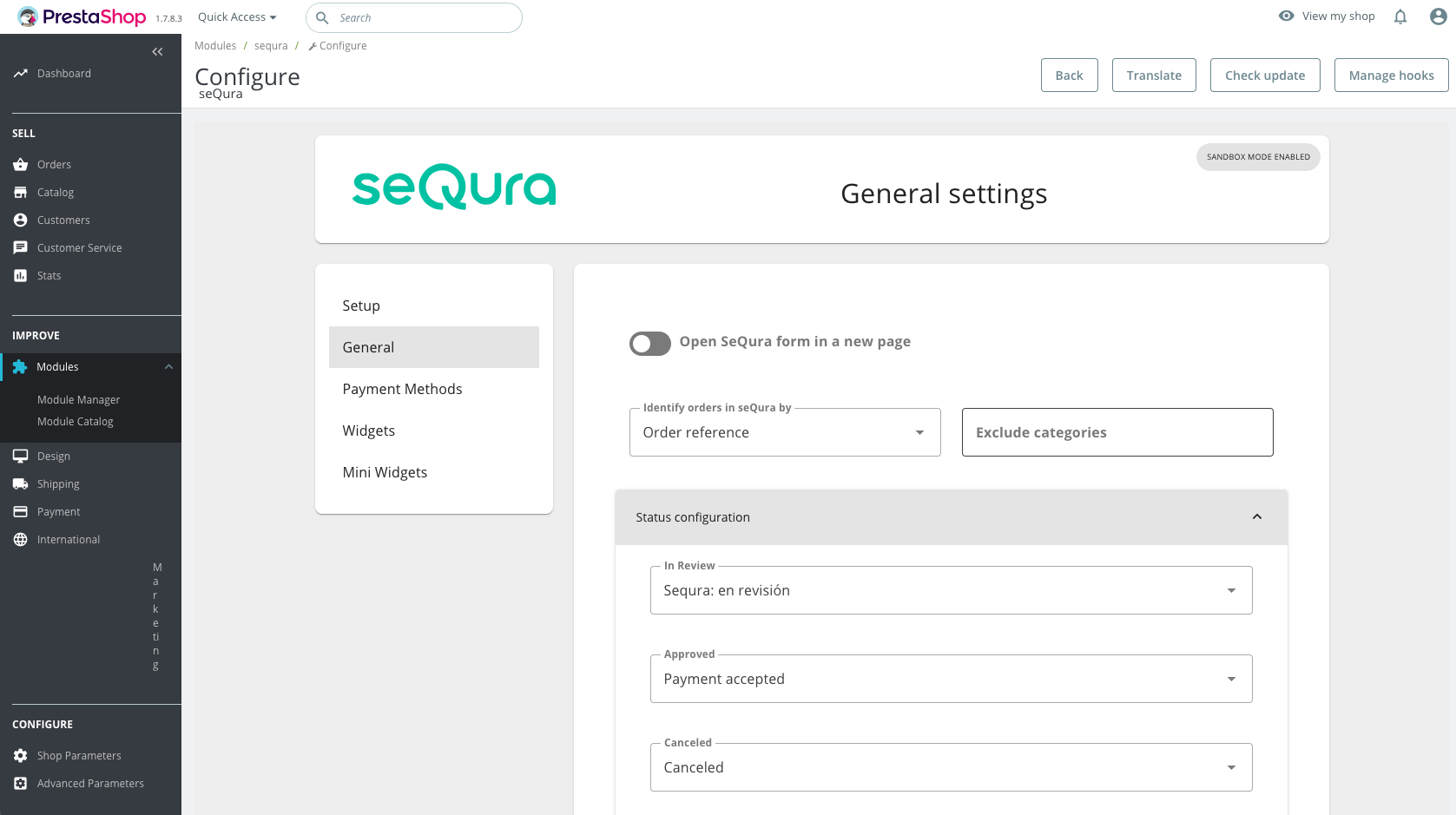Open Module Manager submenu item
Image resolution: width=1456 pixels, height=815 pixels.
point(78,400)
